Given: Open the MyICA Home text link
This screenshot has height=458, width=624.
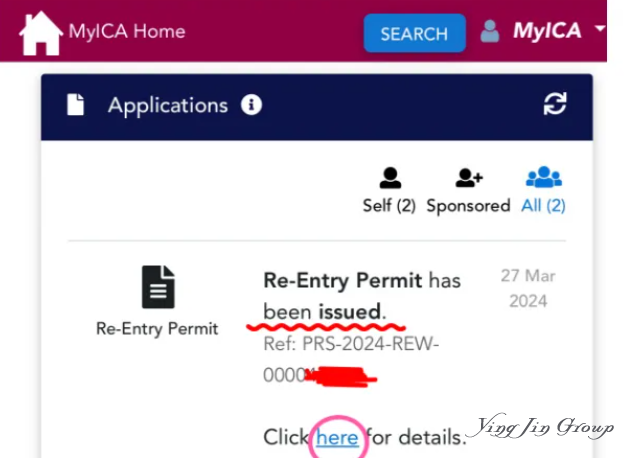Looking at the screenshot, I should tap(127, 31).
